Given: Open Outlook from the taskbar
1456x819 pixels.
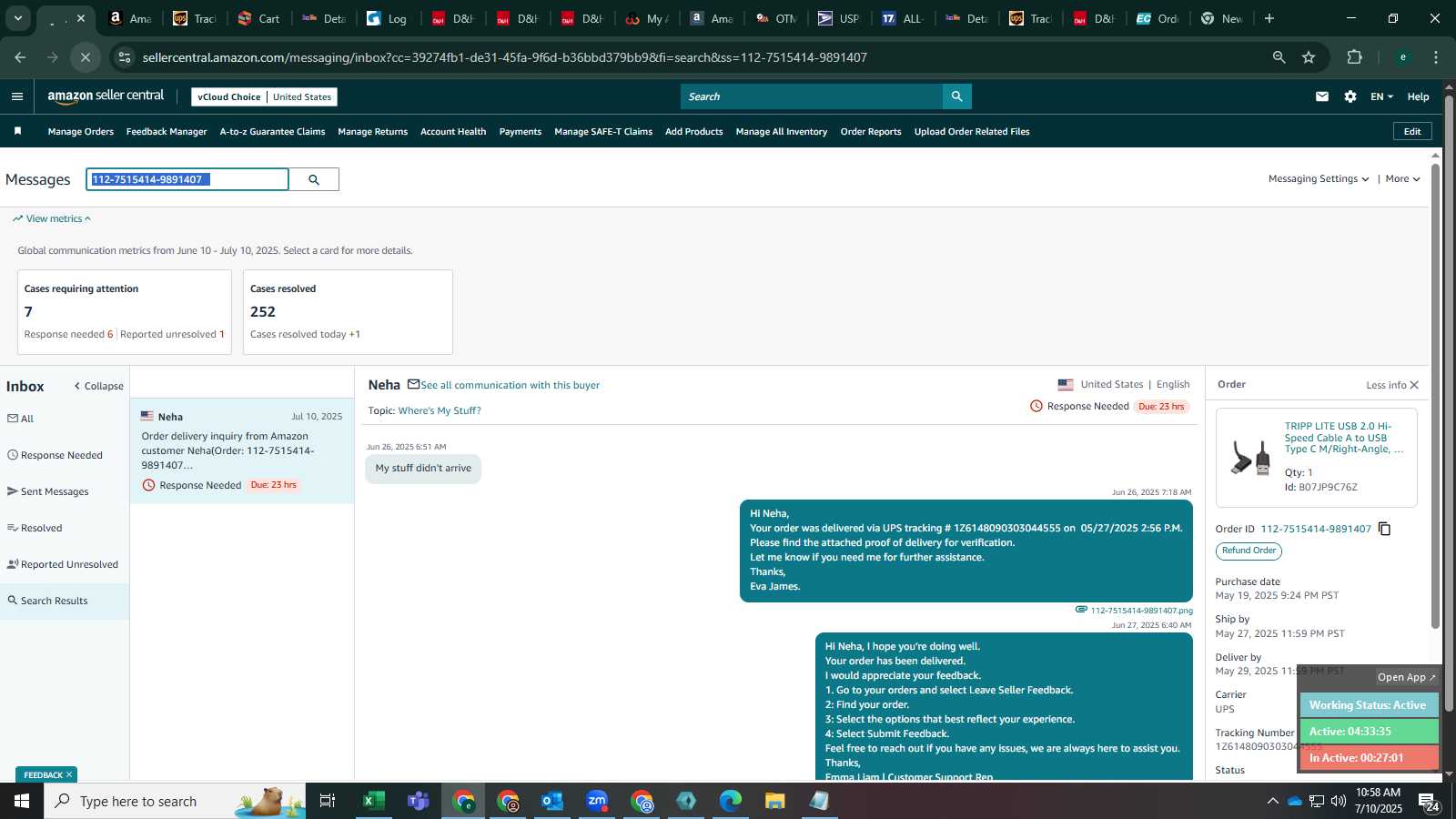Looking at the screenshot, I should pos(552,801).
